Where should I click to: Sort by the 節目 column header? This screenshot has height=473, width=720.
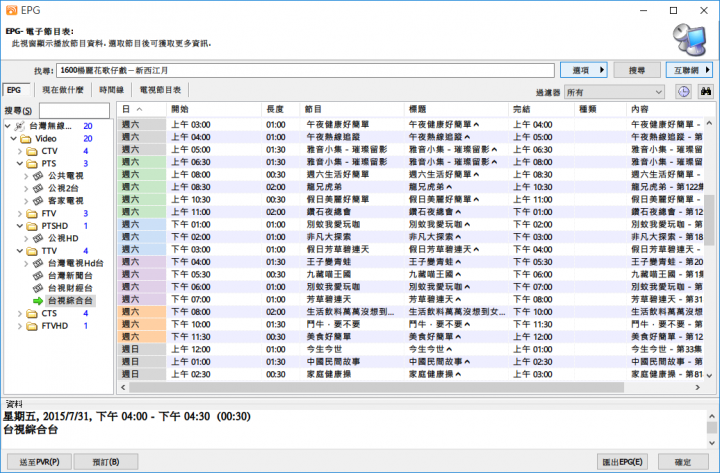pos(352,109)
